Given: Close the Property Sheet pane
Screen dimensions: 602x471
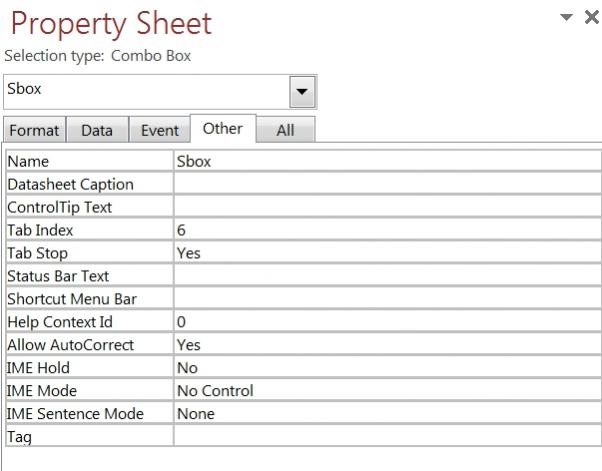Looking at the screenshot, I should pyautogui.click(x=591, y=18).
